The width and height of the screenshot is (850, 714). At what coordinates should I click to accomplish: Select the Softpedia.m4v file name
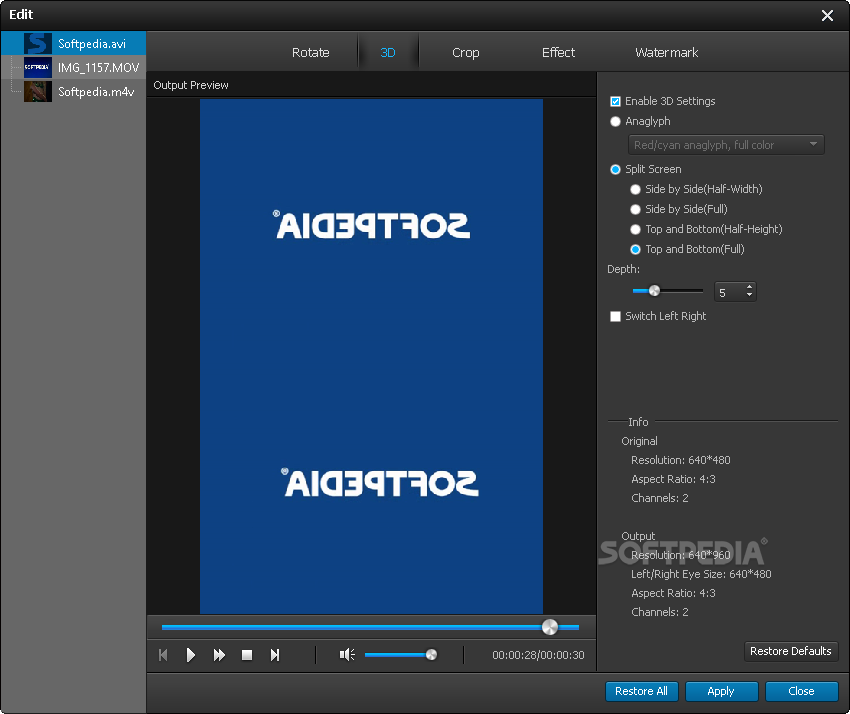pyautogui.click(x=96, y=92)
